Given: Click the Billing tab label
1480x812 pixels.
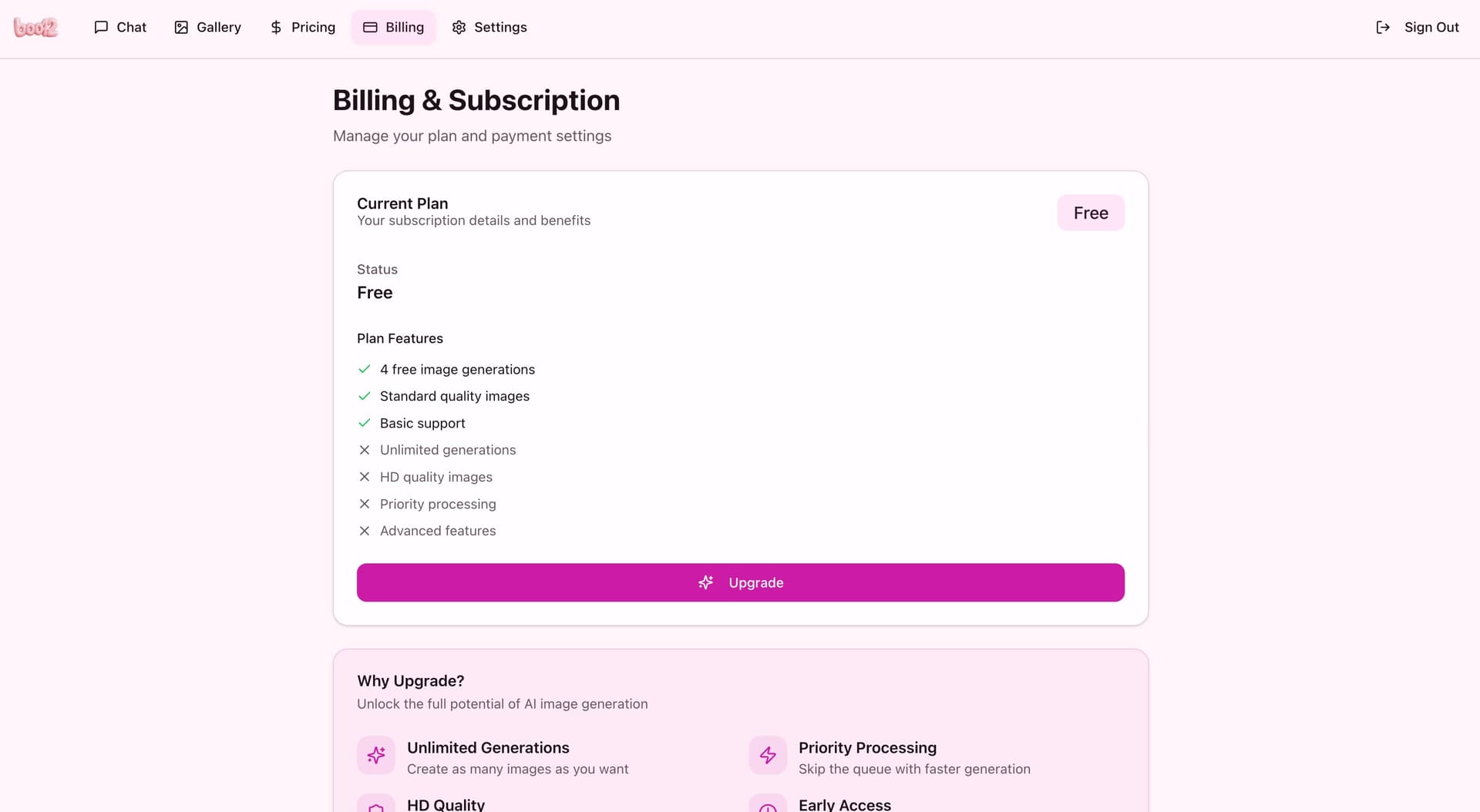Looking at the screenshot, I should [405, 28].
